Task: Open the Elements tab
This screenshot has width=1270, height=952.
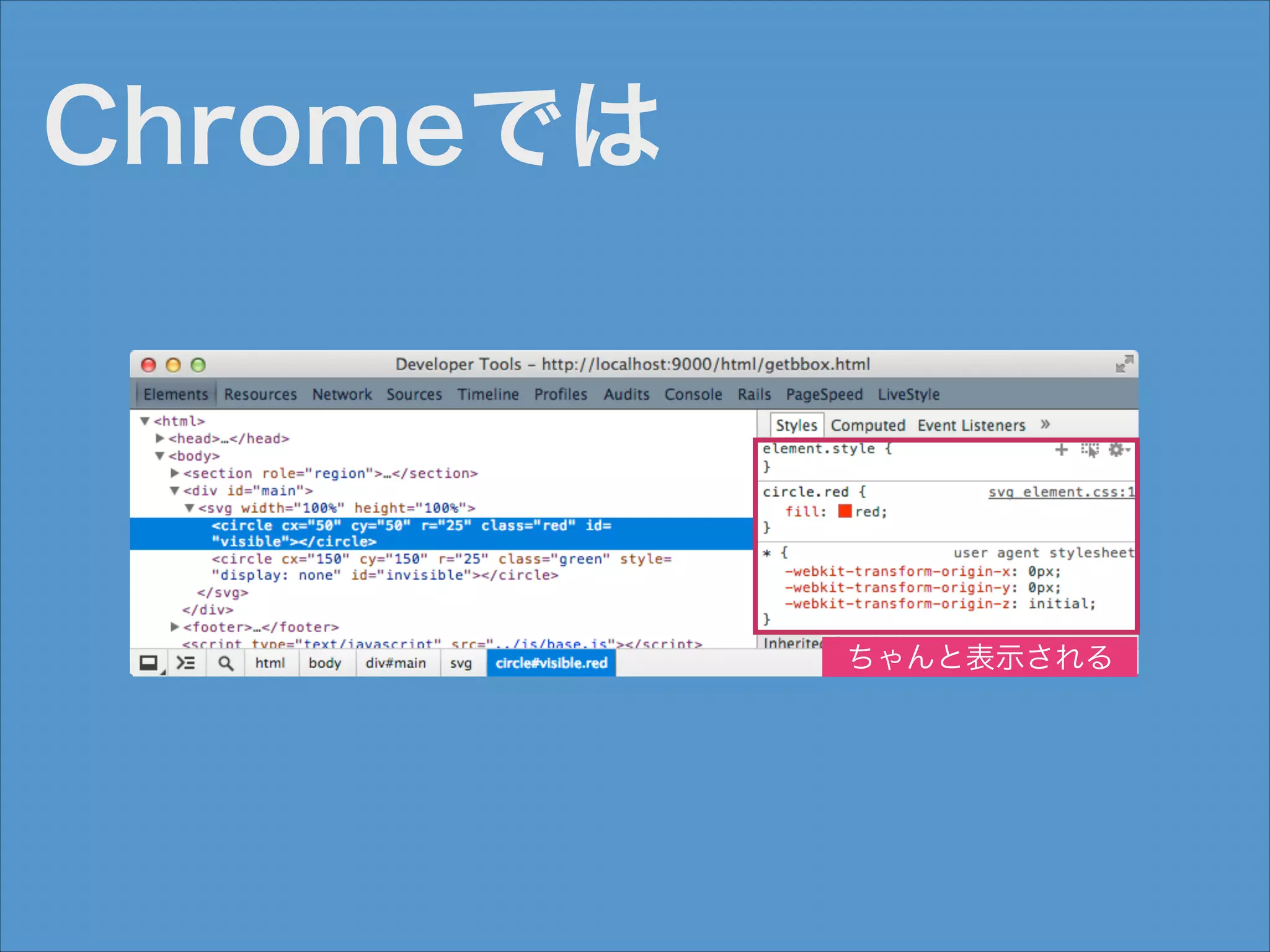Action: coord(175,394)
